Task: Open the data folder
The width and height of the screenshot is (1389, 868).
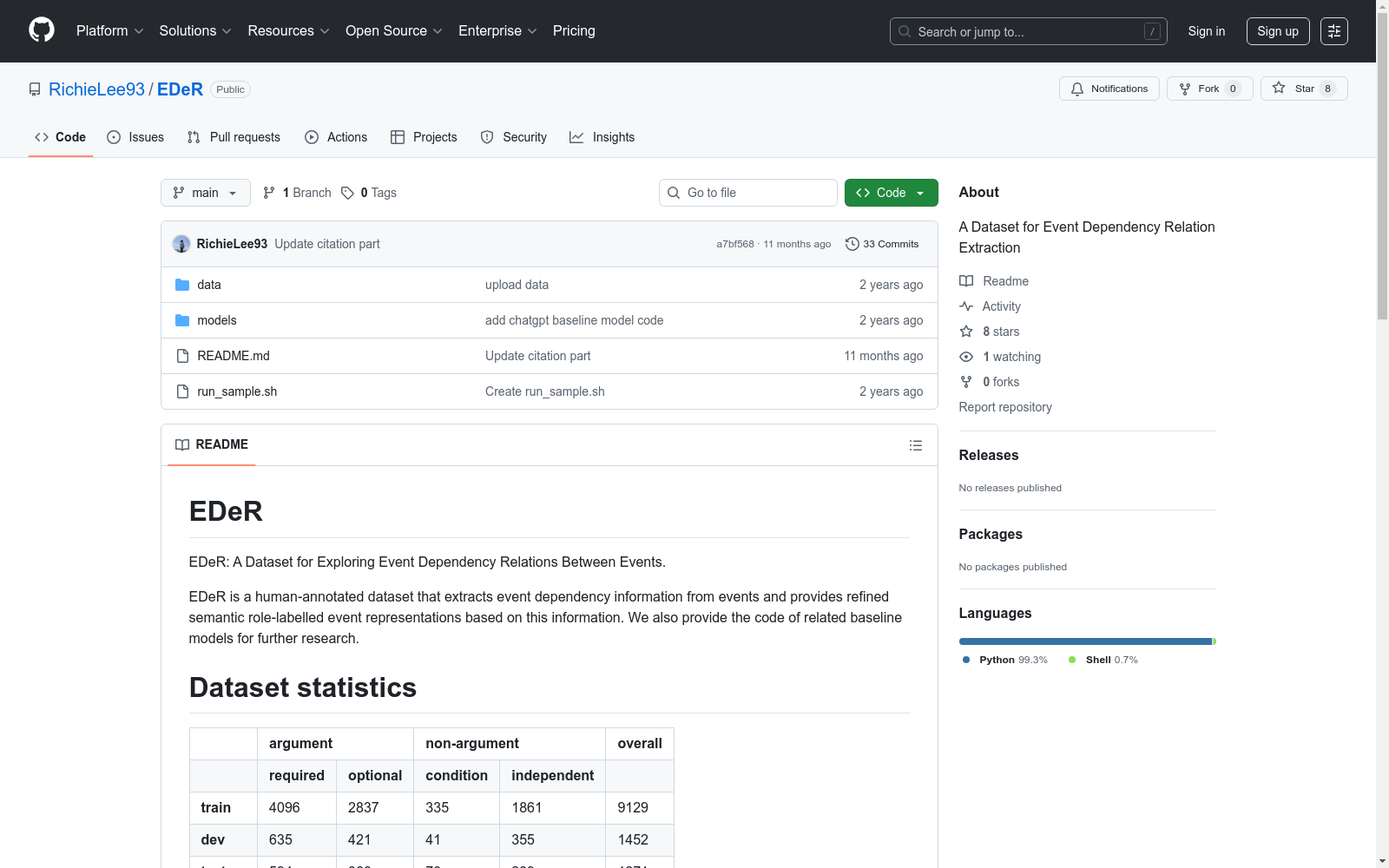Action: click(208, 285)
